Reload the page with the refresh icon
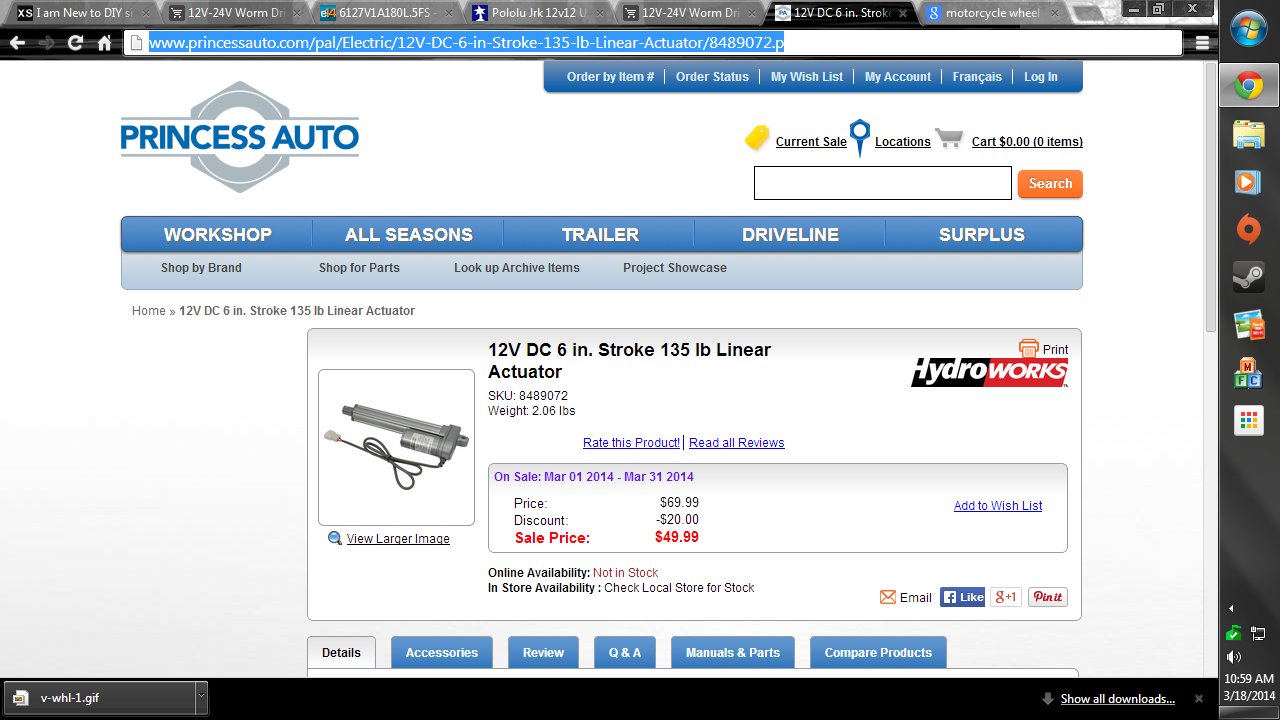The width and height of the screenshot is (1280, 720). (75, 43)
